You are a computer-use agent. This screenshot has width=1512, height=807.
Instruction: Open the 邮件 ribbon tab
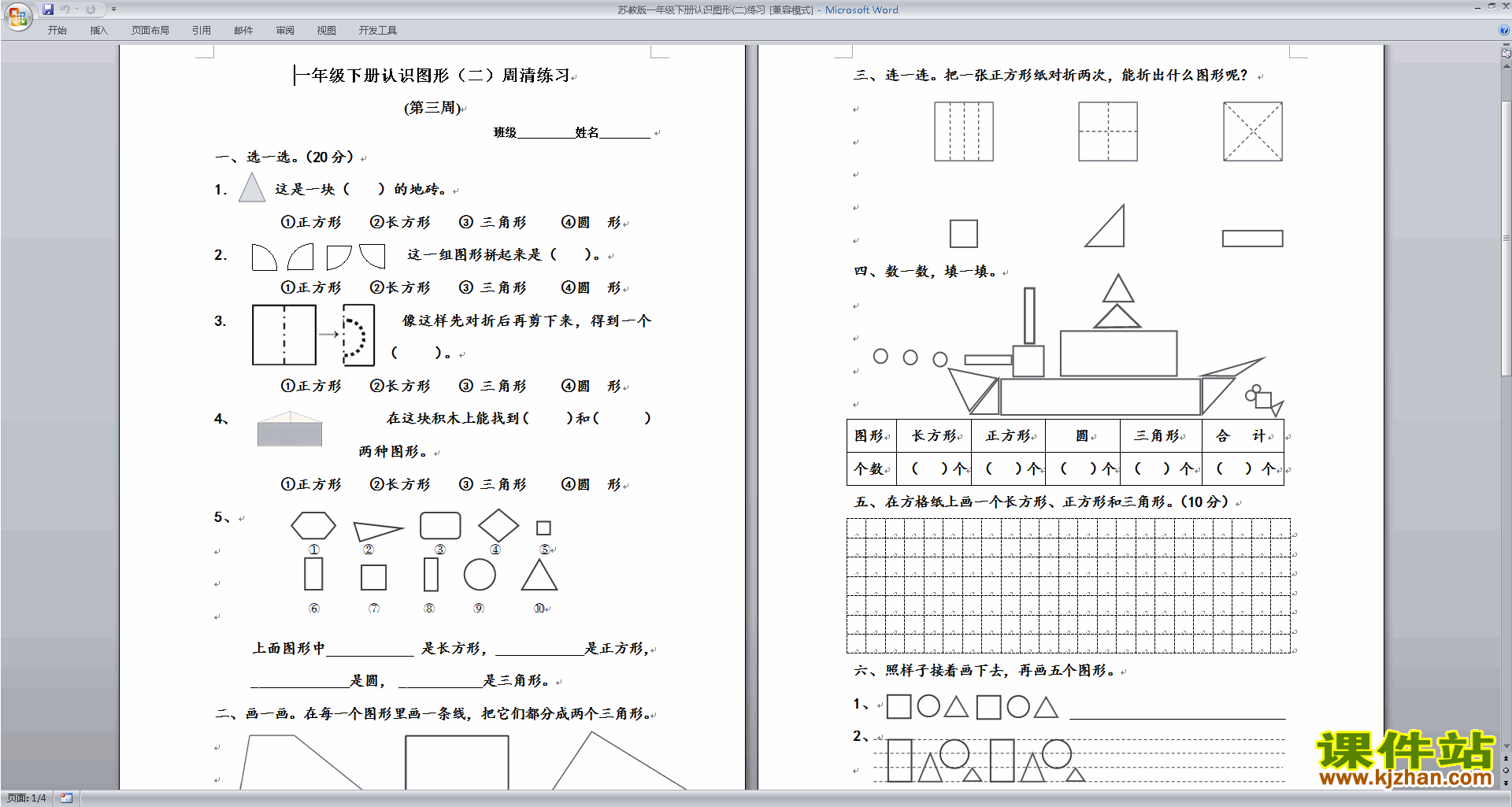click(x=243, y=30)
